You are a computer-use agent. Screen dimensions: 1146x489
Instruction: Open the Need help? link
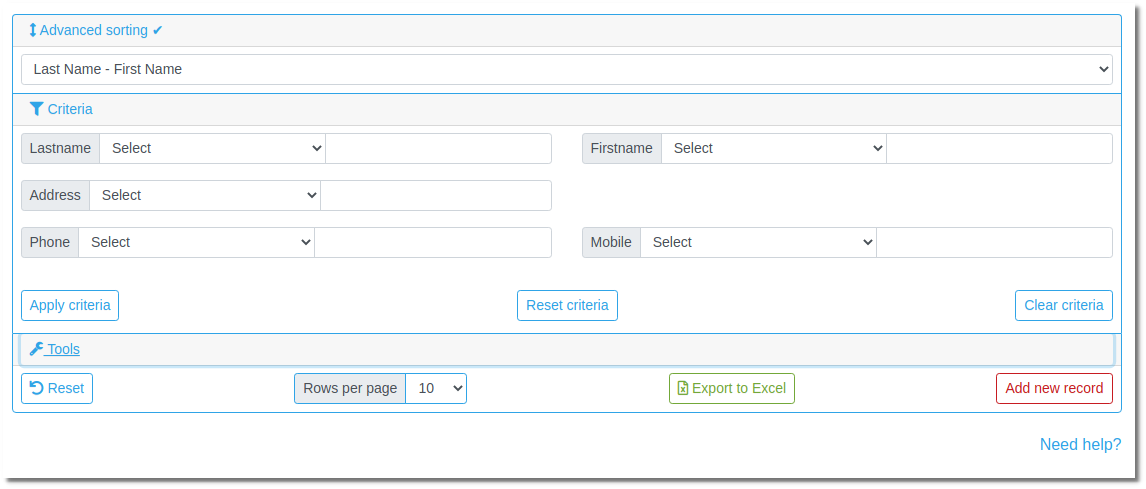pyautogui.click(x=1080, y=444)
